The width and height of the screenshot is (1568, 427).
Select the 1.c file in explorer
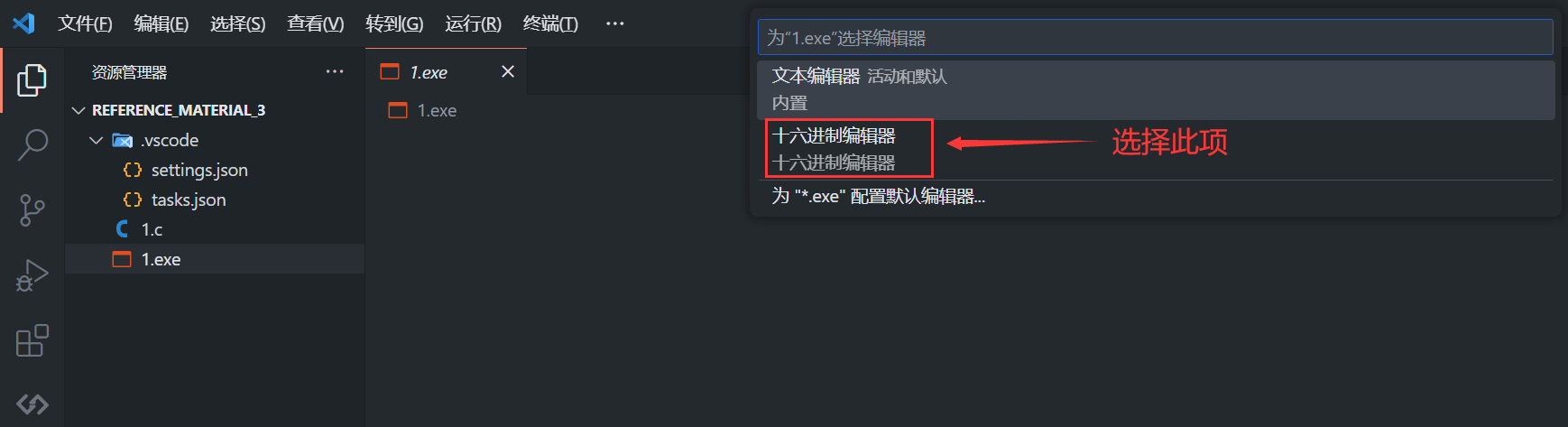pyautogui.click(x=152, y=229)
